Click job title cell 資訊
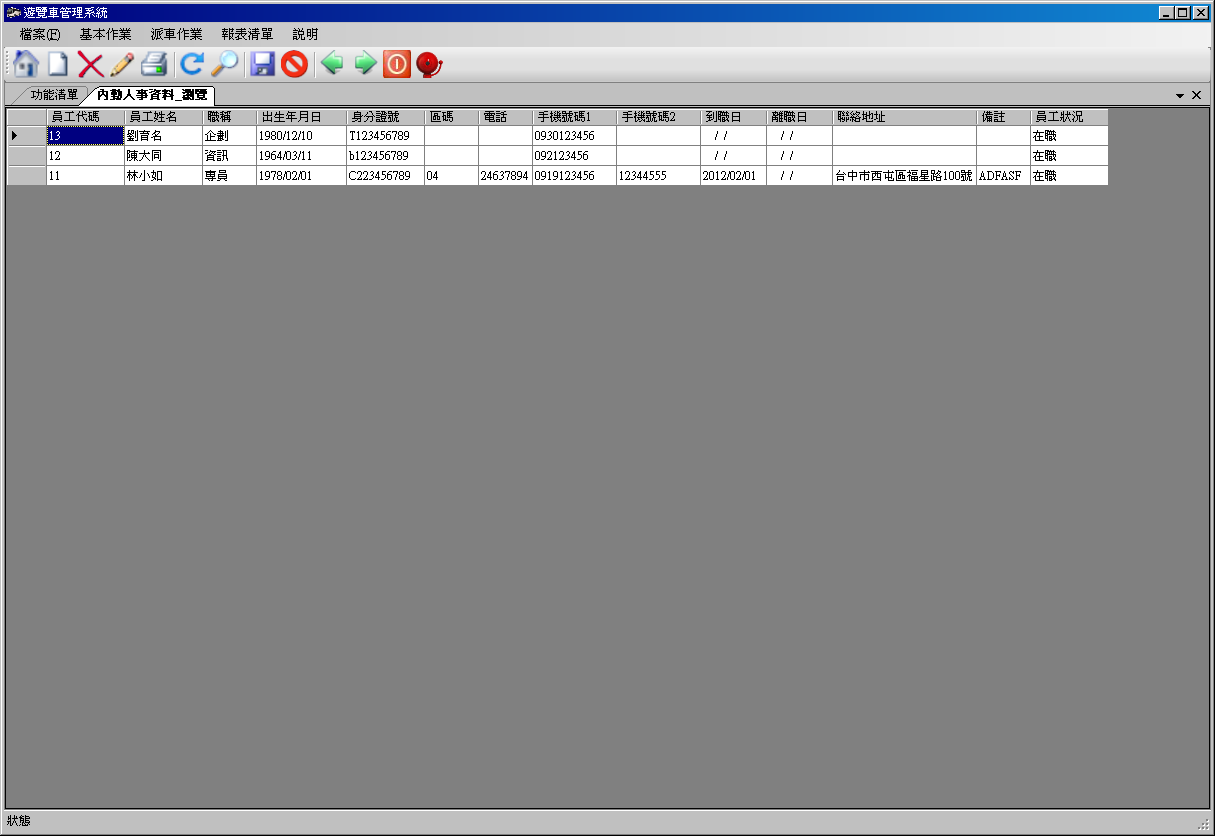This screenshot has height=836, width=1215. (229, 155)
